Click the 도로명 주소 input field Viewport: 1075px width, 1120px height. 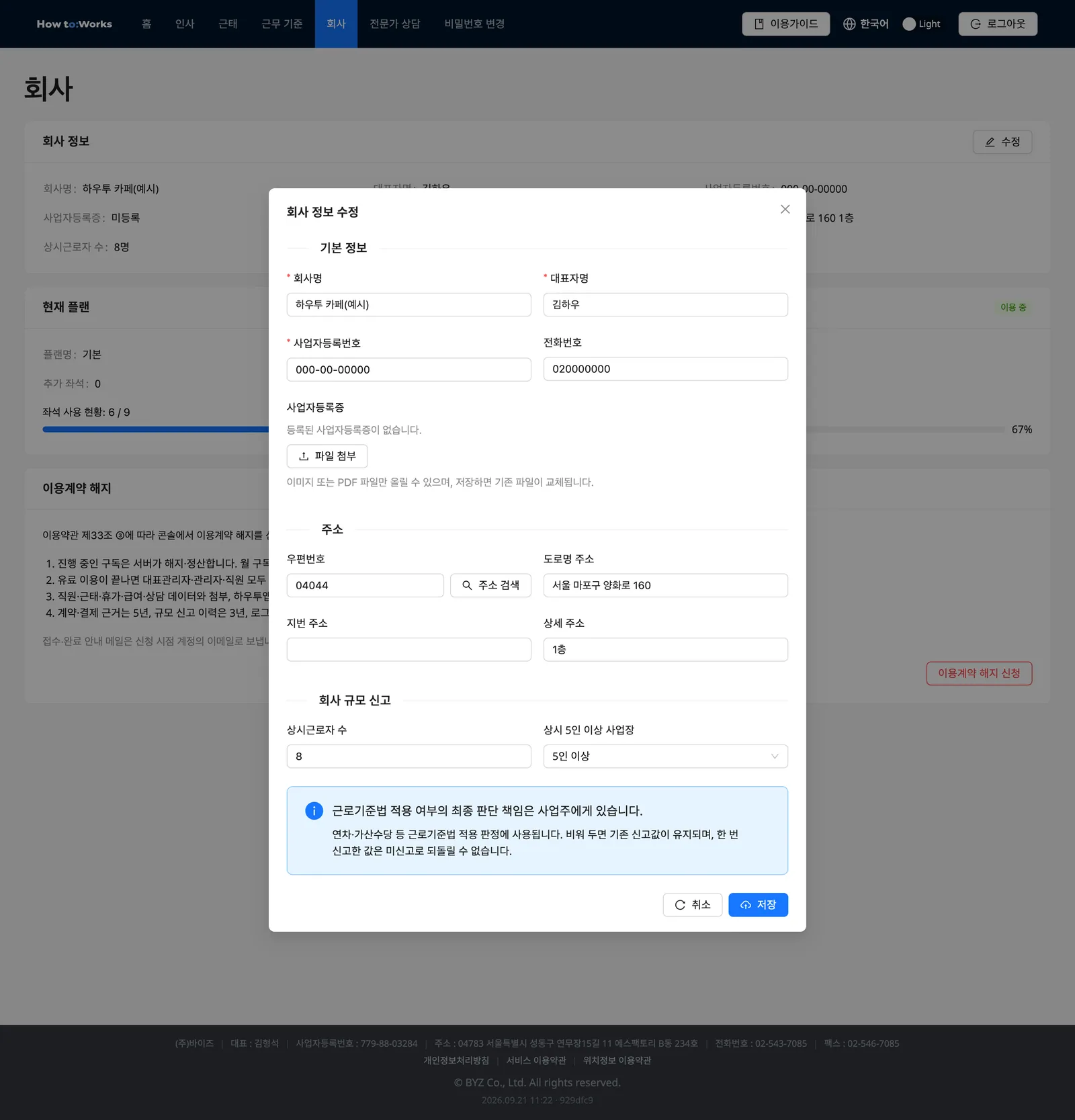(665, 585)
